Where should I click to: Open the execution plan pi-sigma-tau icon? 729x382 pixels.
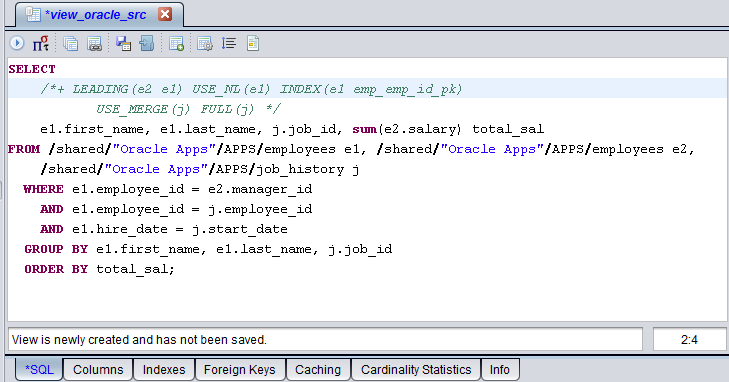tap(41, 44)
